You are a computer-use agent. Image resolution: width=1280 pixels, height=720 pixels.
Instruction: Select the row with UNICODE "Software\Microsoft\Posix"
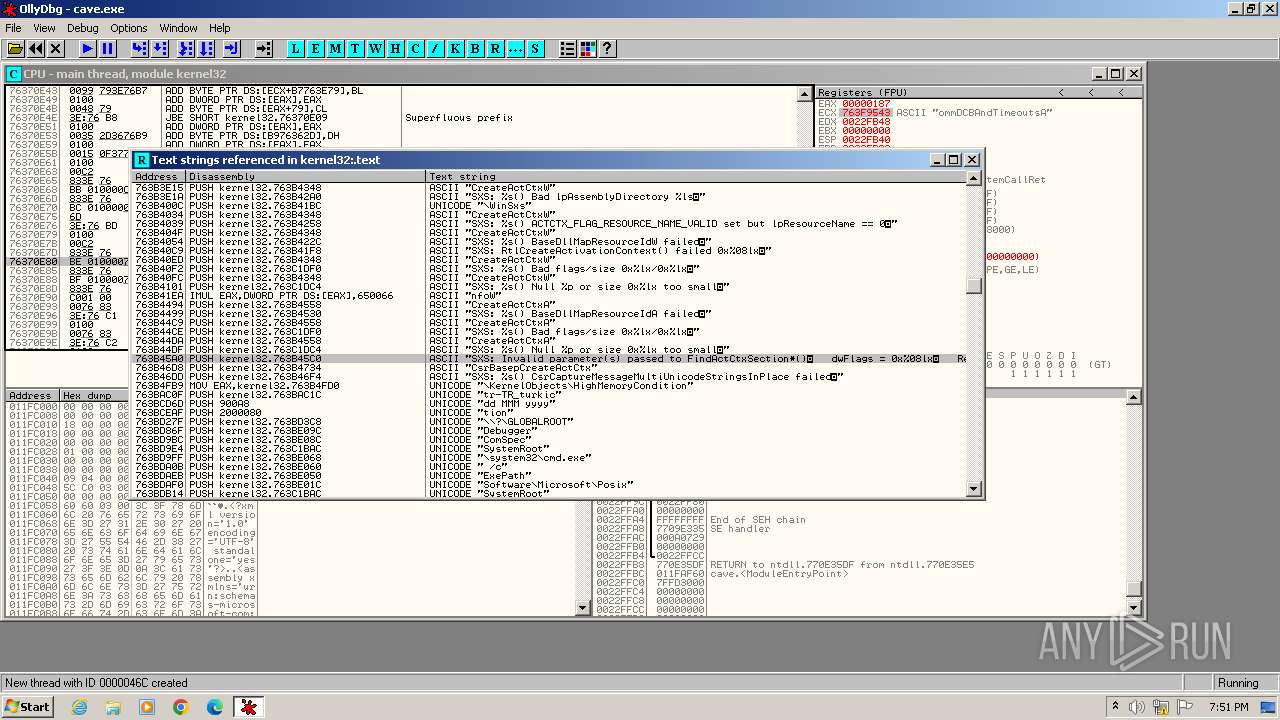(549, 484)
